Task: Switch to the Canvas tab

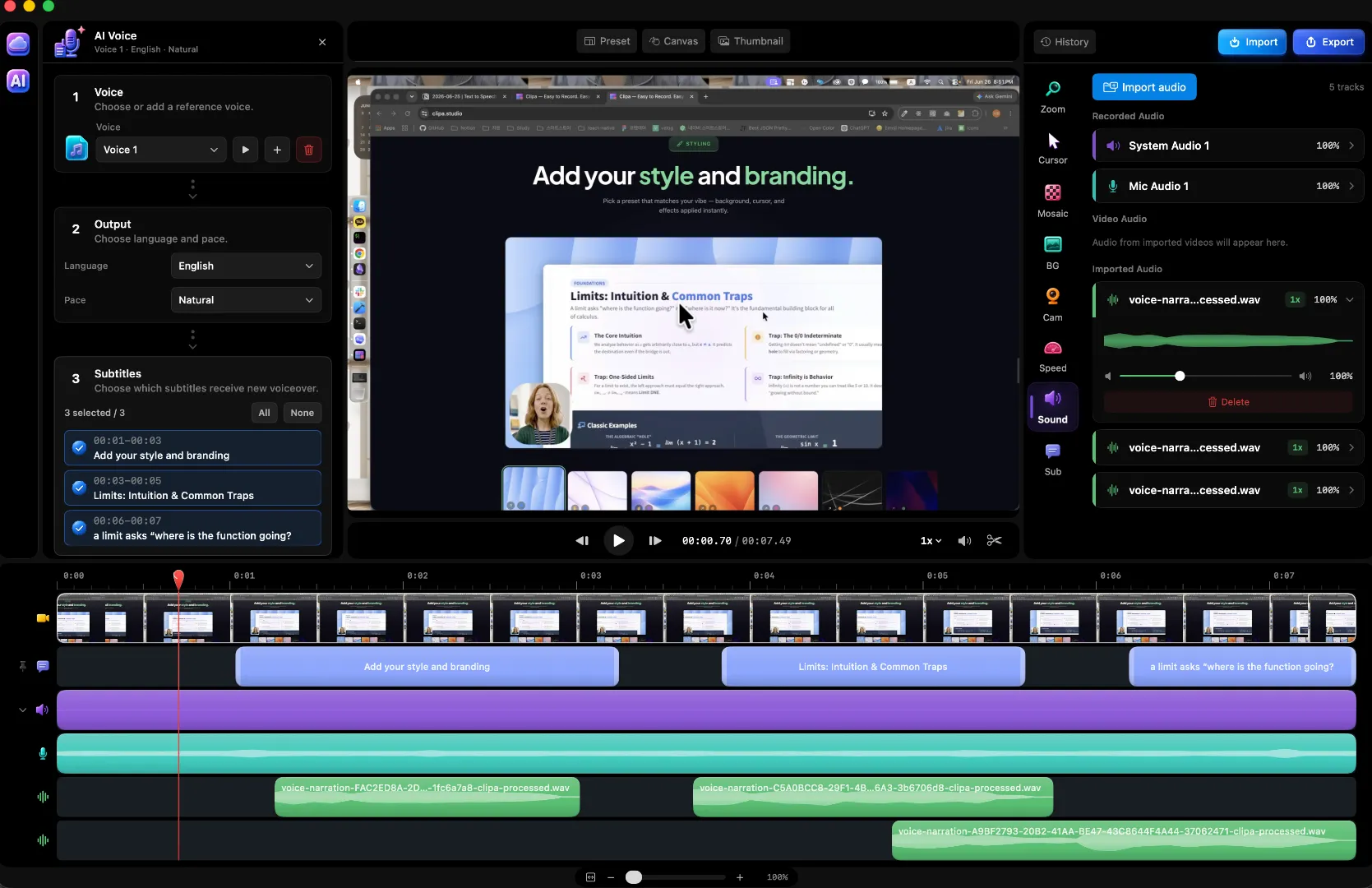Action: pos(673,41)
